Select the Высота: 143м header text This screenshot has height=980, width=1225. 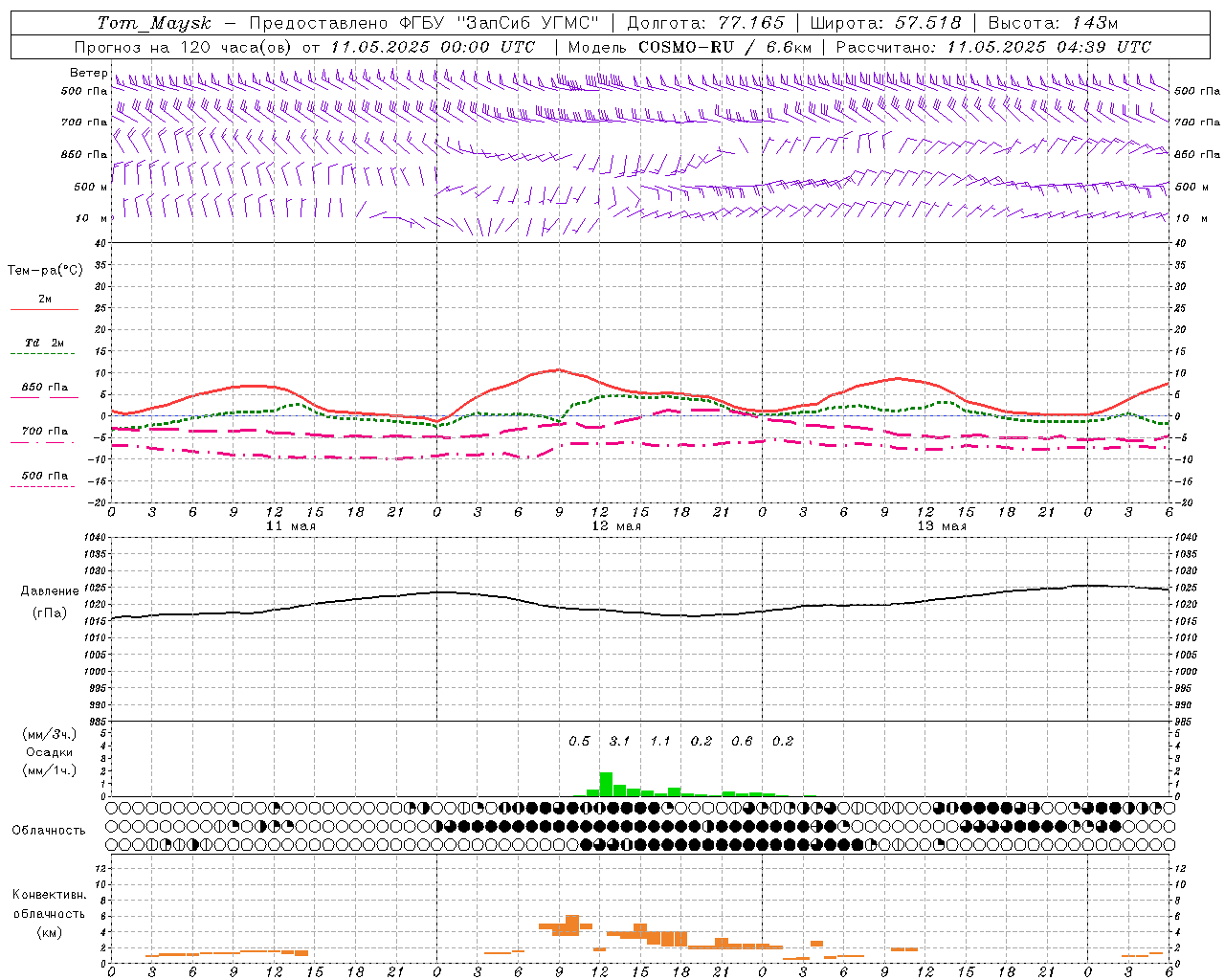[x=1053, y=23]
